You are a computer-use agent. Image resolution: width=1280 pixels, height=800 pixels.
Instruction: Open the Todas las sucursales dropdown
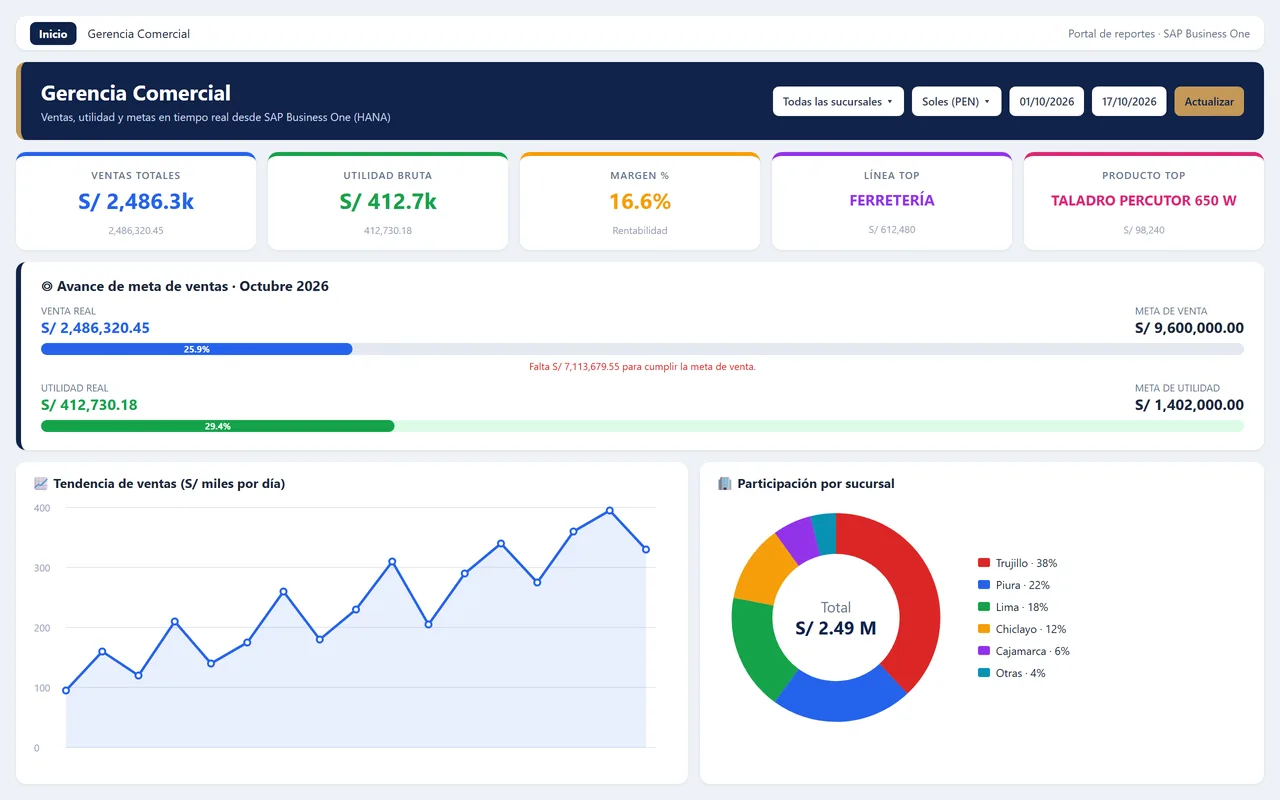(838, 101)
